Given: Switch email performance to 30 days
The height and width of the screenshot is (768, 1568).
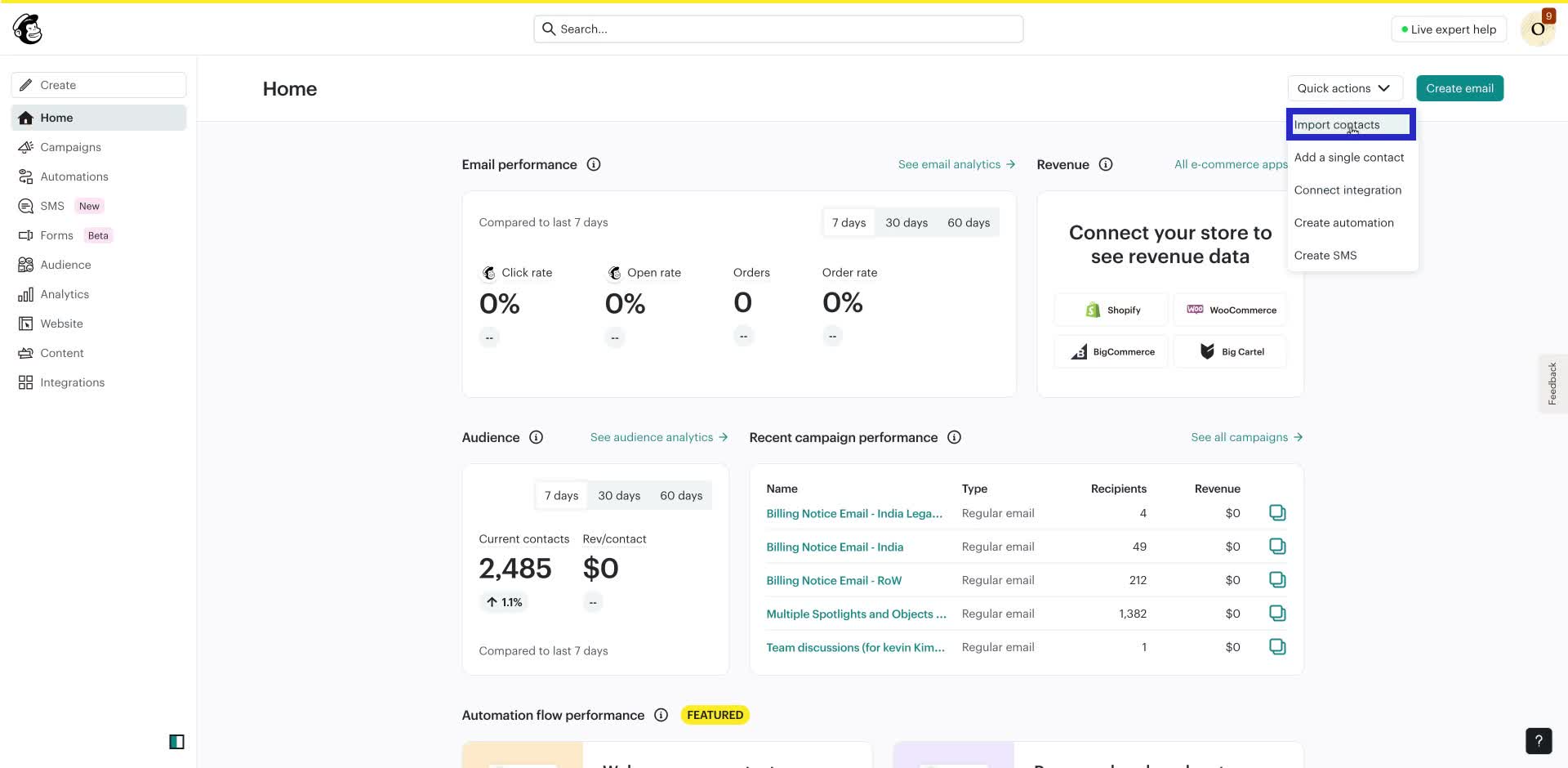Looking at the screenshot, I should [x=906, y=221].
